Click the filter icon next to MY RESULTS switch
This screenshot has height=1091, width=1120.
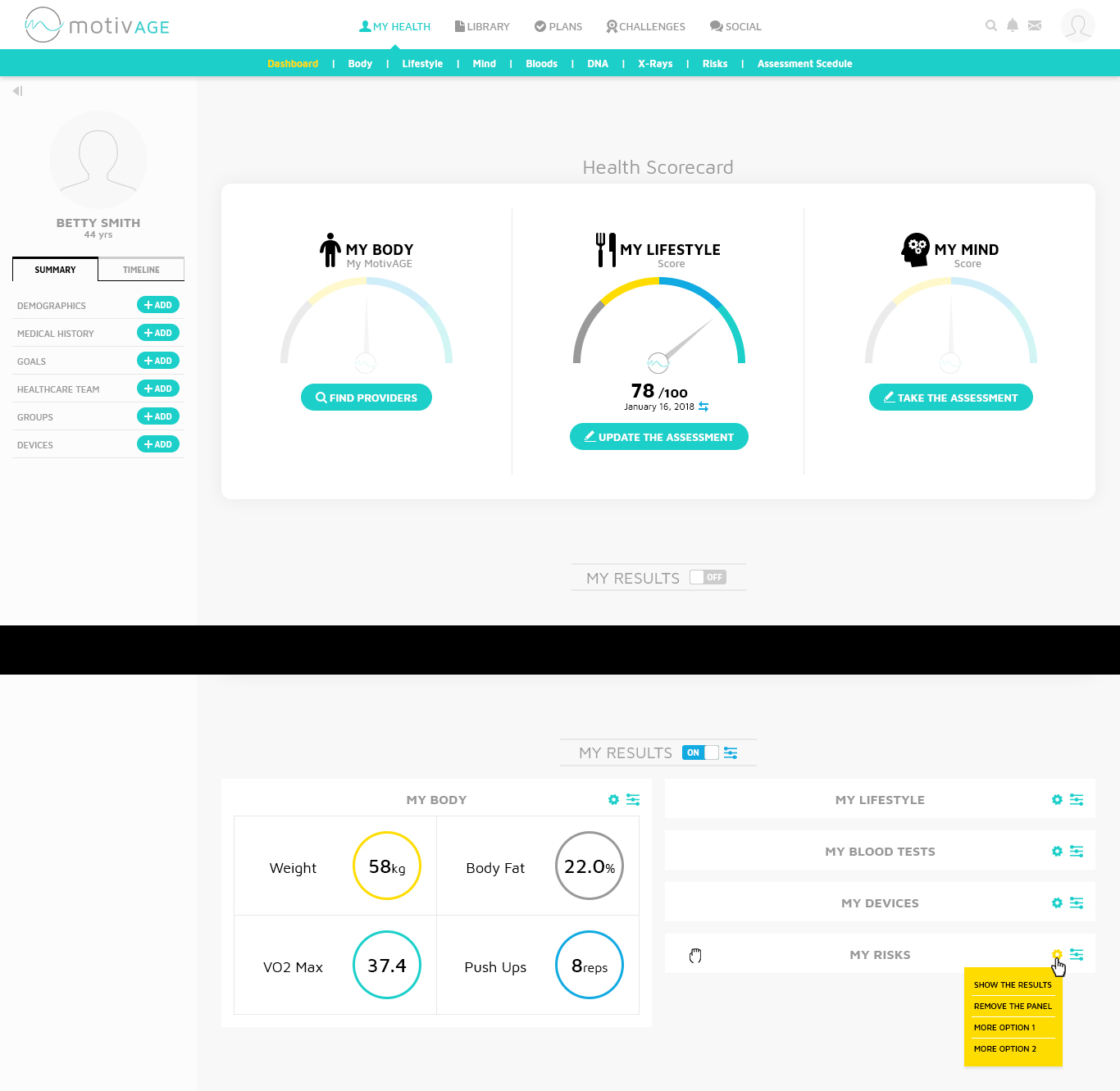(731, 752)
